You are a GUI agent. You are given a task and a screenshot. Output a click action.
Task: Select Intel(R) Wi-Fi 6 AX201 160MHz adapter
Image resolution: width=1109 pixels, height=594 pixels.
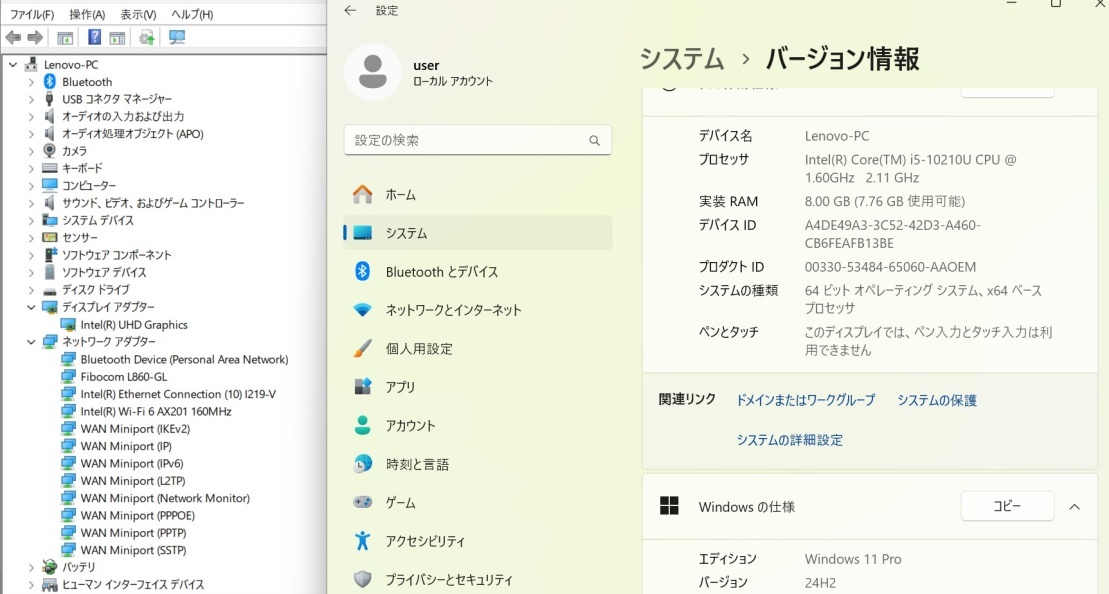point(155,411)
